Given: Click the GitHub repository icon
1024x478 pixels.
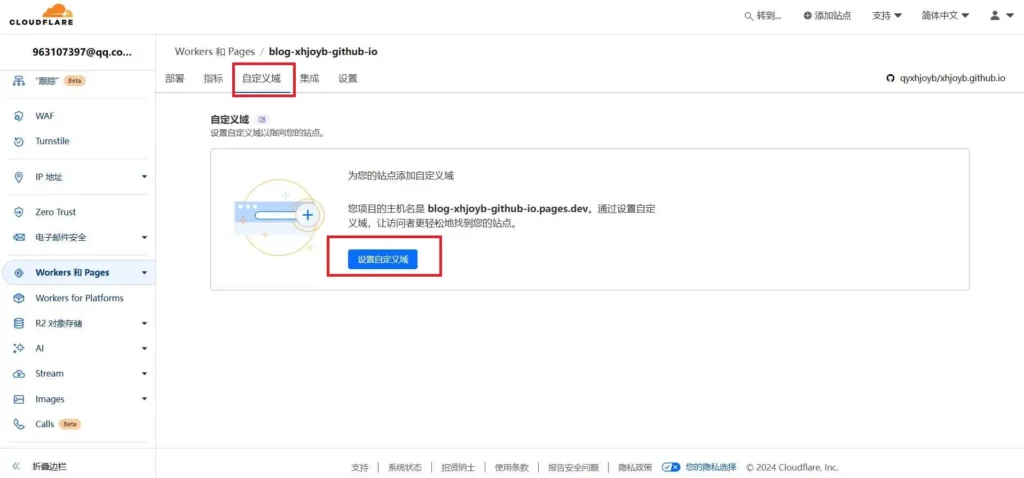Looking at the screenshot, I should (890, 78).
